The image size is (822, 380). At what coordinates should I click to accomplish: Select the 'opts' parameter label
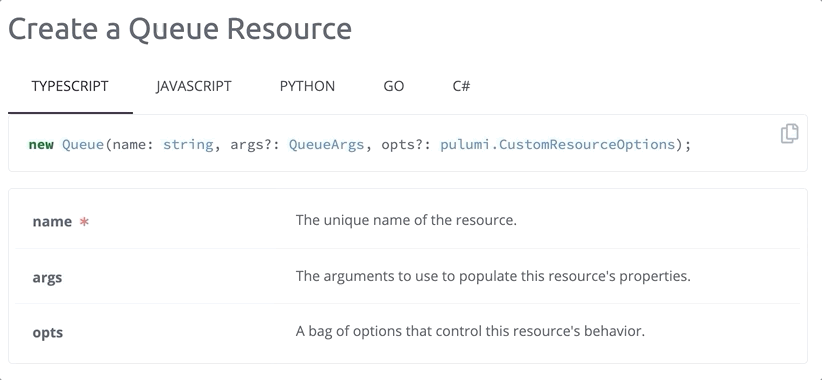click(48, 333)
